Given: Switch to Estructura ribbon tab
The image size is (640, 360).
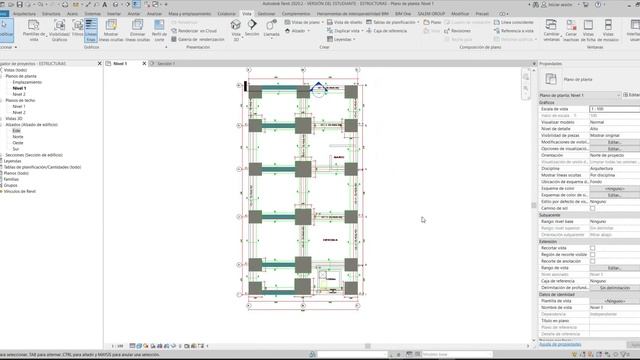Looking at the screenshot, I should [51, 13].
